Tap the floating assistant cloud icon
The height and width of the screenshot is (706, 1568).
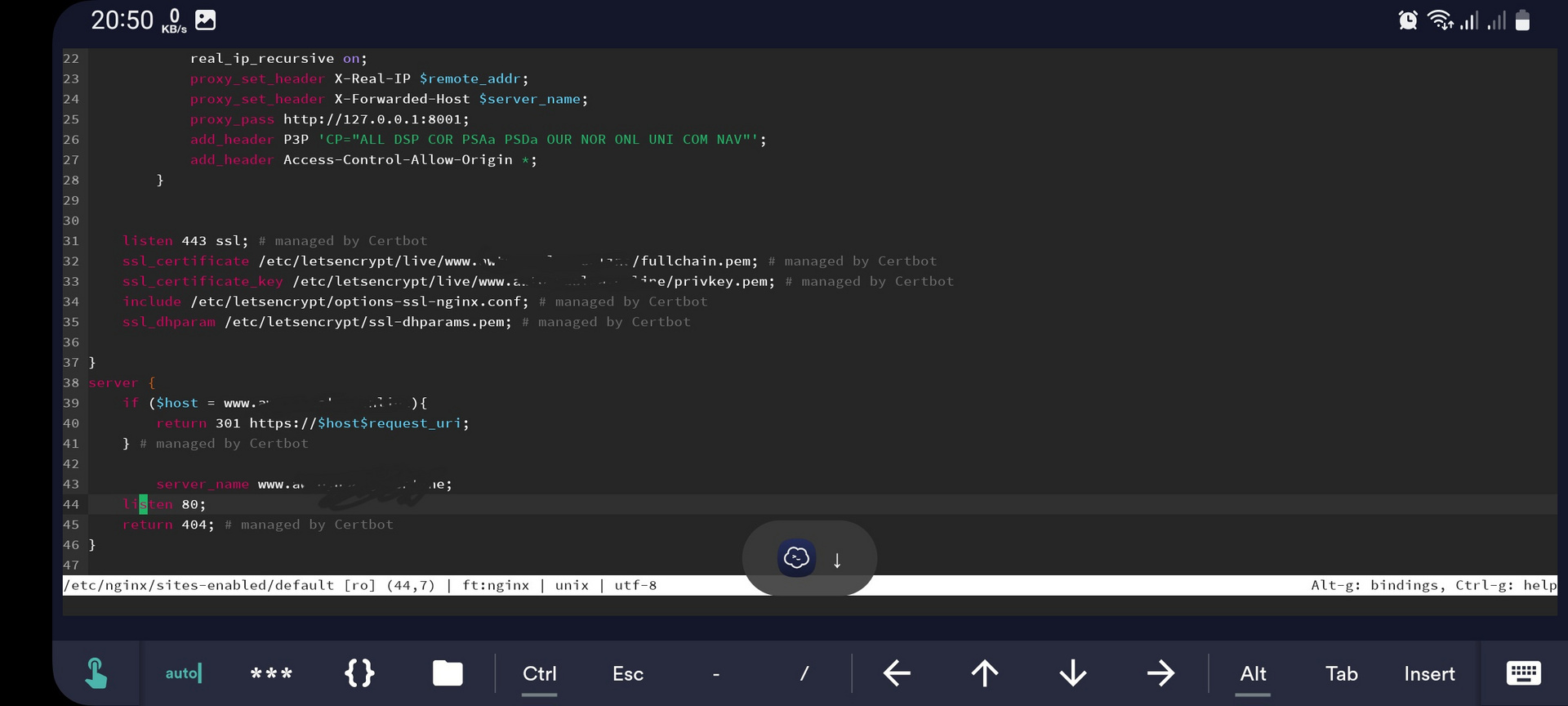pyautogui.click(x=796, y=558)
